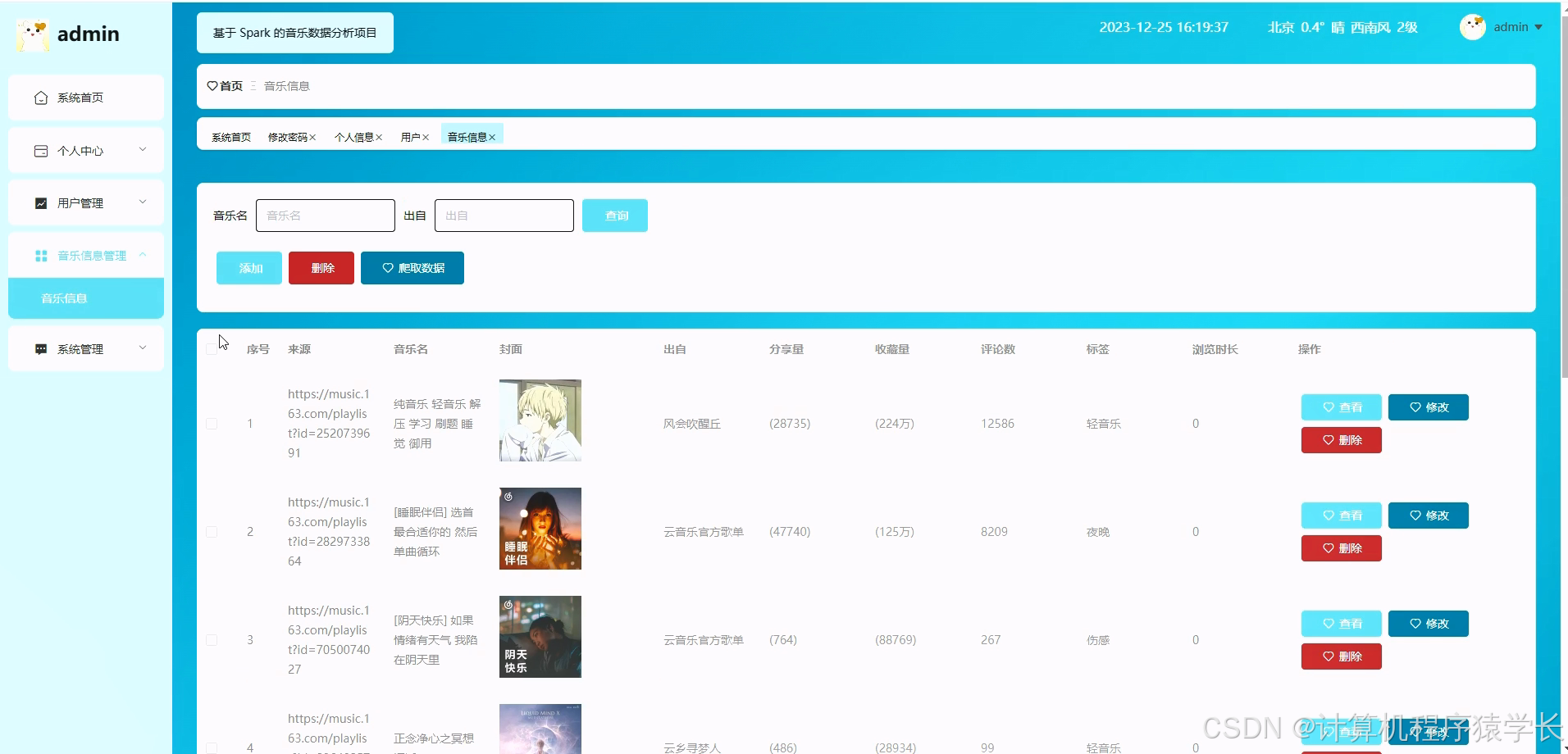Check the checkbox for row 3
1568x754 pixels.
click(x=212, y=640)
